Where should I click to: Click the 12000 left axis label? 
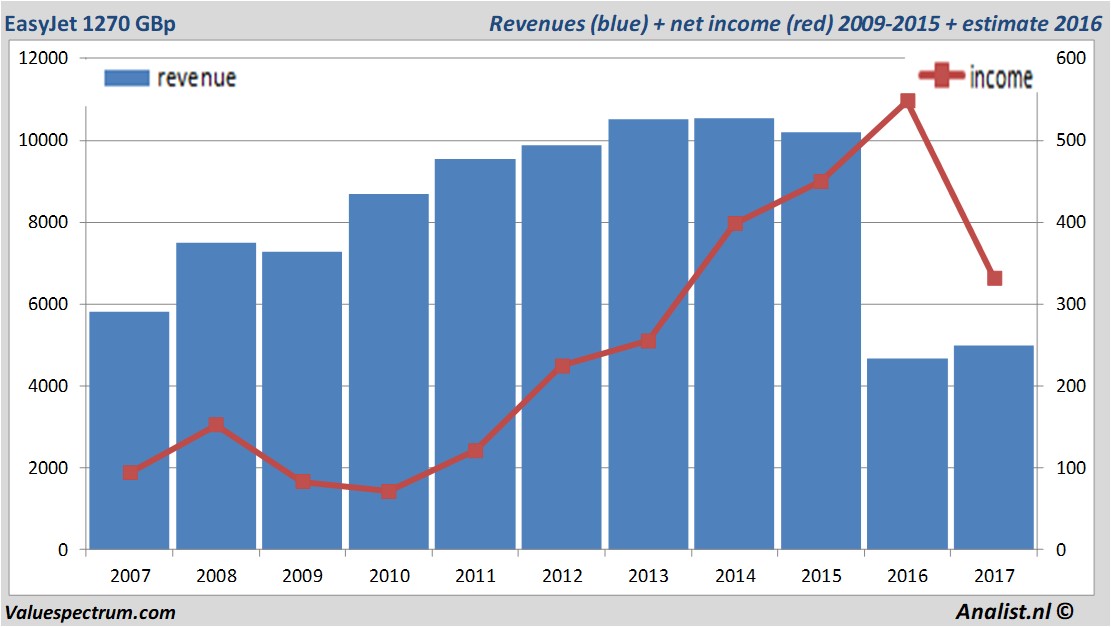click(x=44, y=58)
